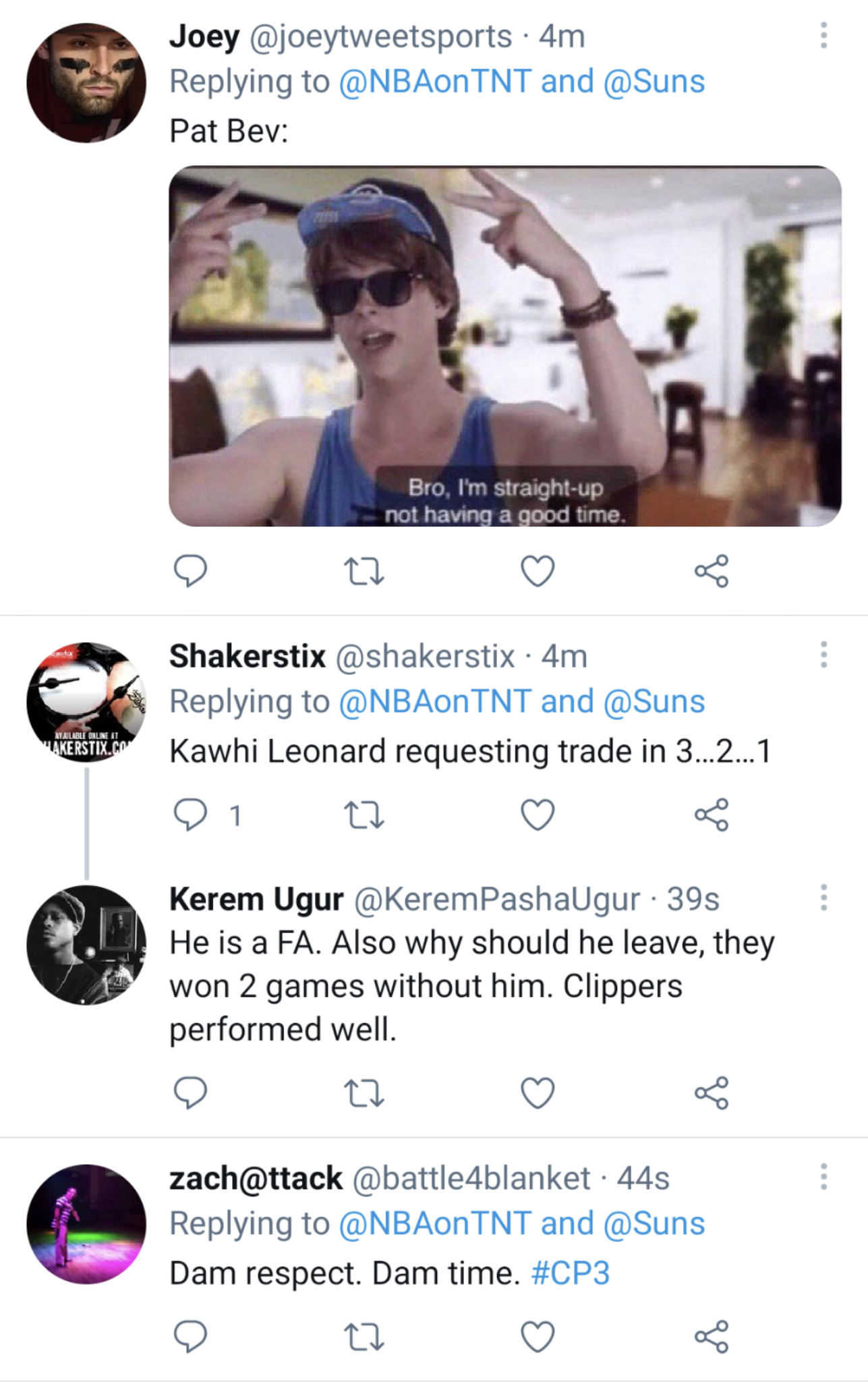The height and width of the screenshot is (1382, 868).
Task: Reply to Joey's tweet
Action: click(190, 571)
